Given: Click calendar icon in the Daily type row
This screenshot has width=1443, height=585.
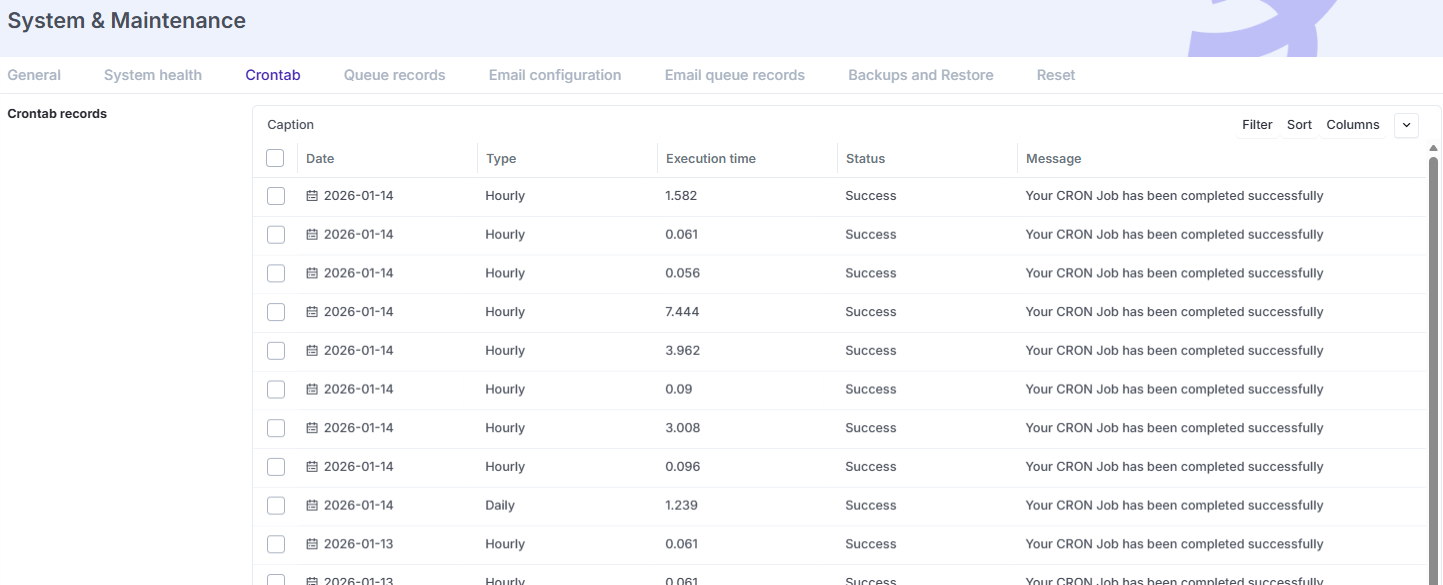Looking at the screenshot, I should pos(312,506).
